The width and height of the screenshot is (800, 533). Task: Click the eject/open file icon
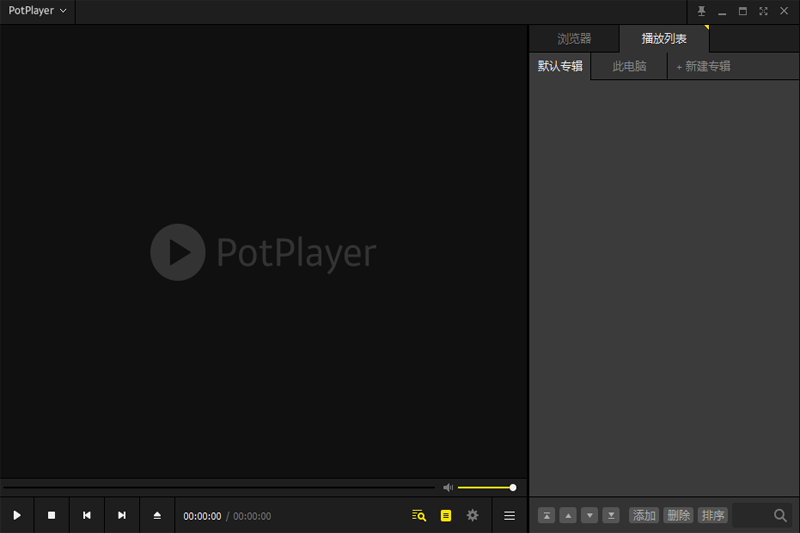pos(157,515)
